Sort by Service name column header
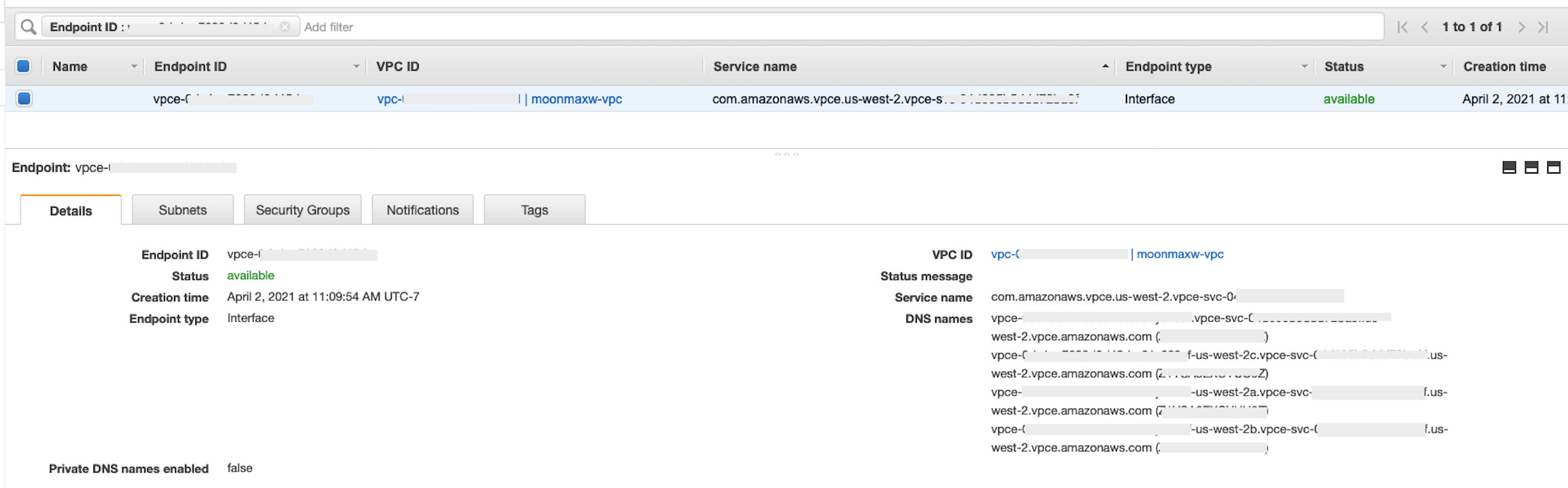The width and height of the screenshot is (1568, 488). (755, 67)
